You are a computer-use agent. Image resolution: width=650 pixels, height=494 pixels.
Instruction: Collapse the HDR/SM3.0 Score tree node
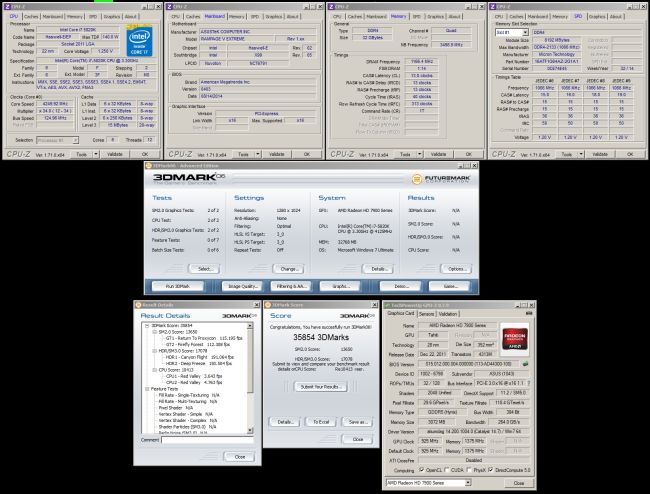click(155, 351)
